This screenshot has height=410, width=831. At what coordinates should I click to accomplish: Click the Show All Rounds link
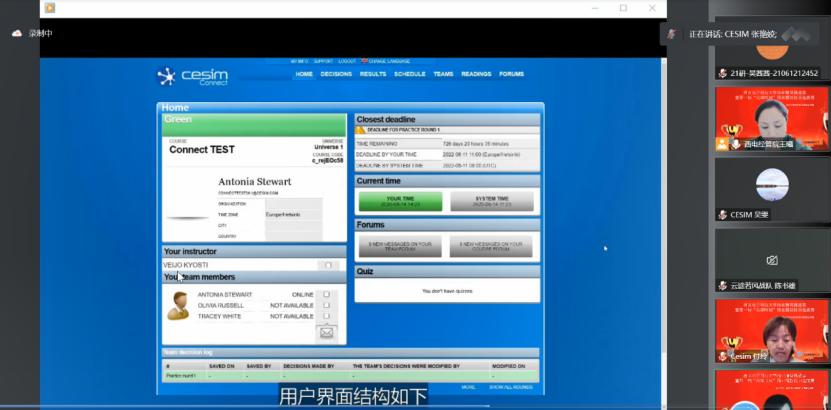[x=512, y=386]
